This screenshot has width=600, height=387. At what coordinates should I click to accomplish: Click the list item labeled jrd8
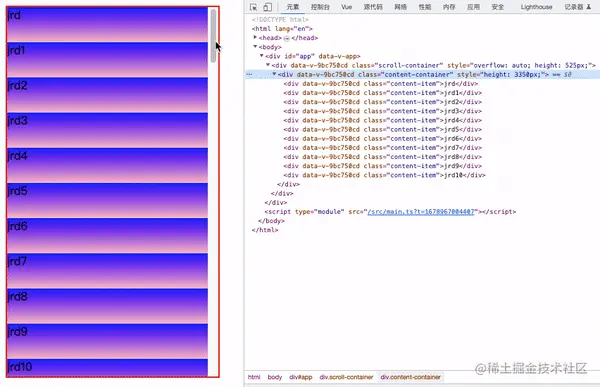[107, 306]
